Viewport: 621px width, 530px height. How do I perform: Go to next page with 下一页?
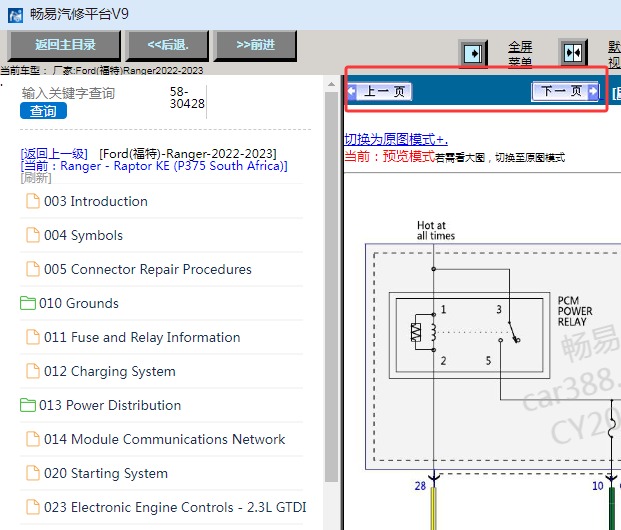[565, 92]
